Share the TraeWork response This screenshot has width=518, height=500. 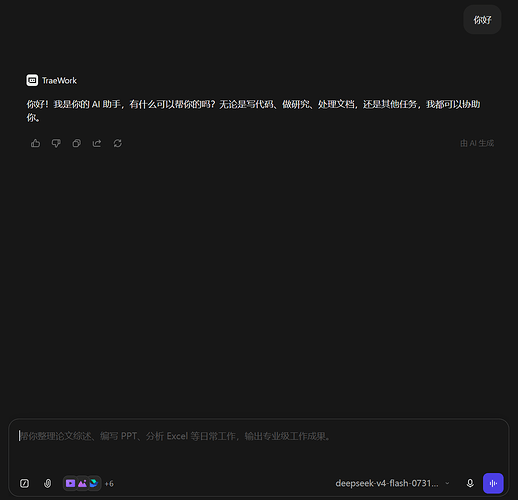pyautogui.click(x=97, y=143)
